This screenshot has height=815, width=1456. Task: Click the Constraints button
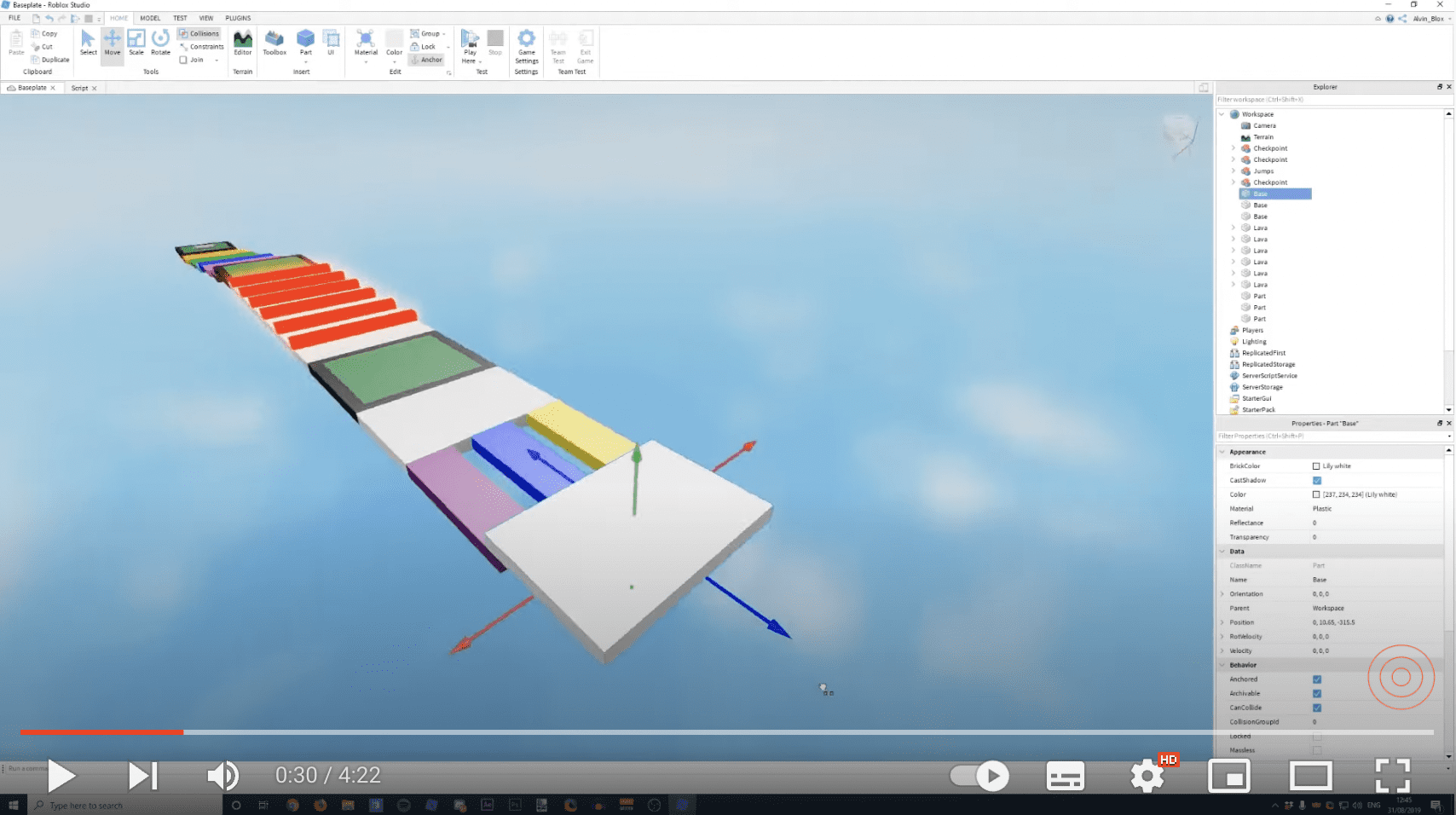point(202,47)
